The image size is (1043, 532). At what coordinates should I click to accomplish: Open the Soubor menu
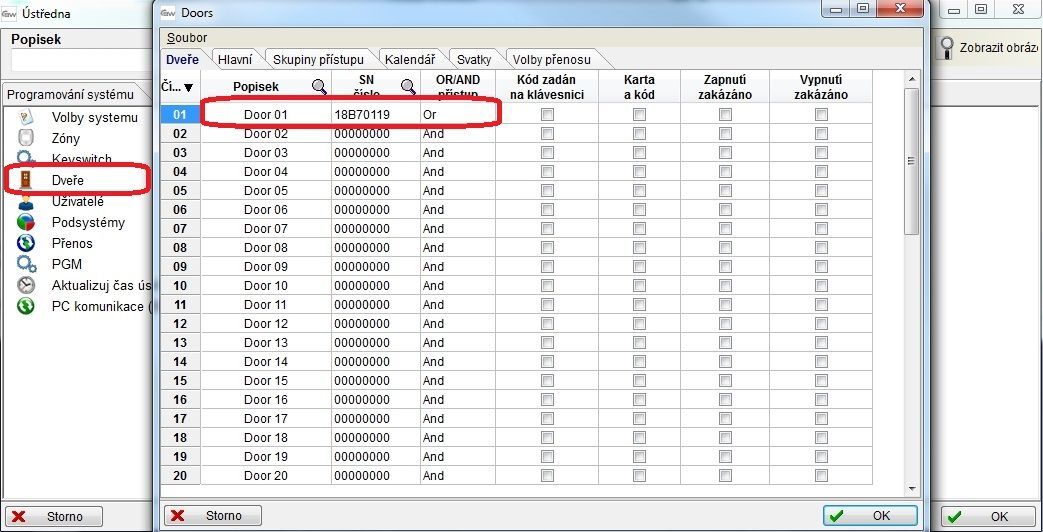(186, 37)
